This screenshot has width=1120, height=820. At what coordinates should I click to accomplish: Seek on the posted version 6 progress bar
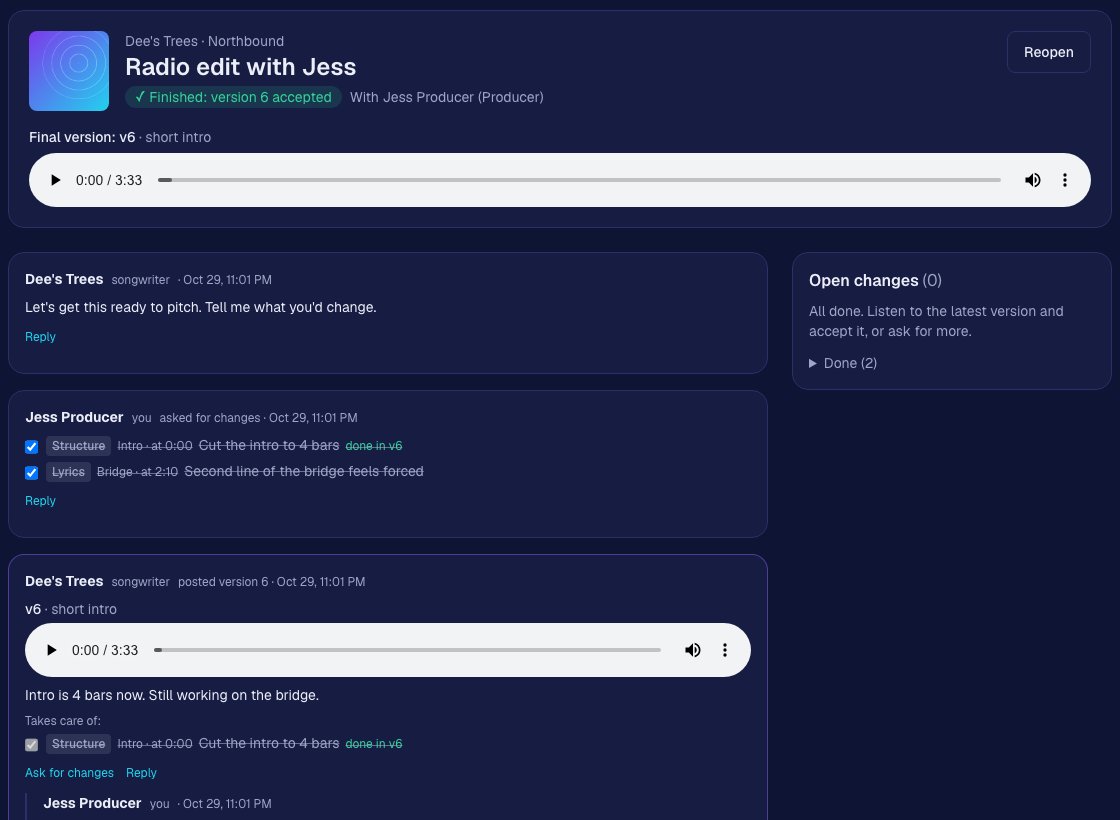(x=407, y=650)
